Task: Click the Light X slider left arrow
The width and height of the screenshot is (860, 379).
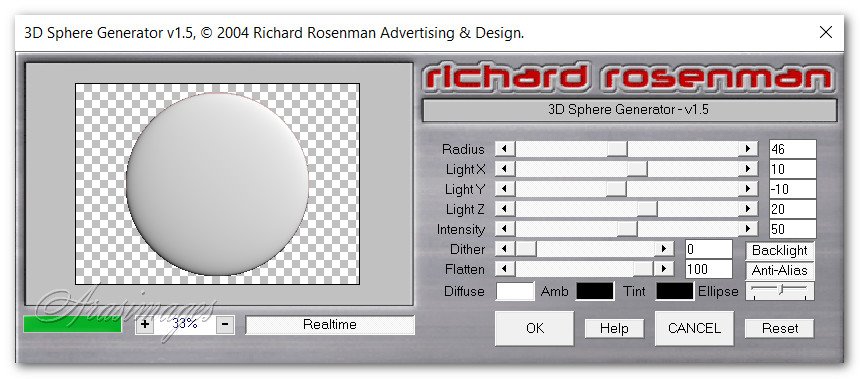Action: 505,169
